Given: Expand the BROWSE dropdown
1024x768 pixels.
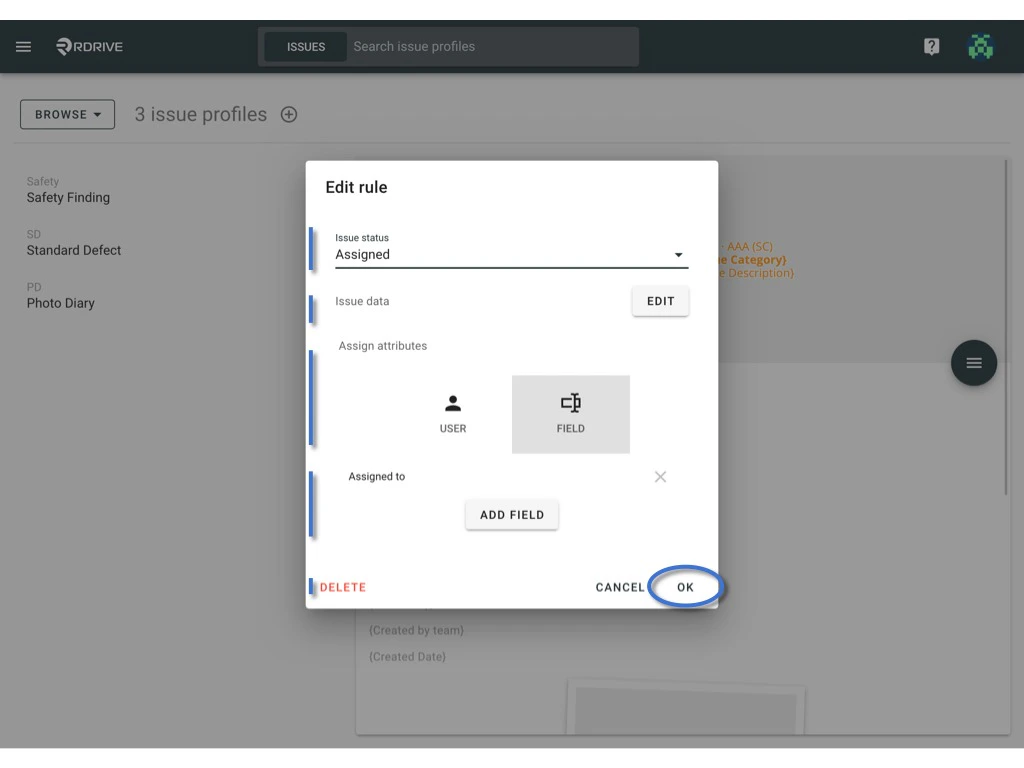Looking at the screenshot, I should [67, 114].
